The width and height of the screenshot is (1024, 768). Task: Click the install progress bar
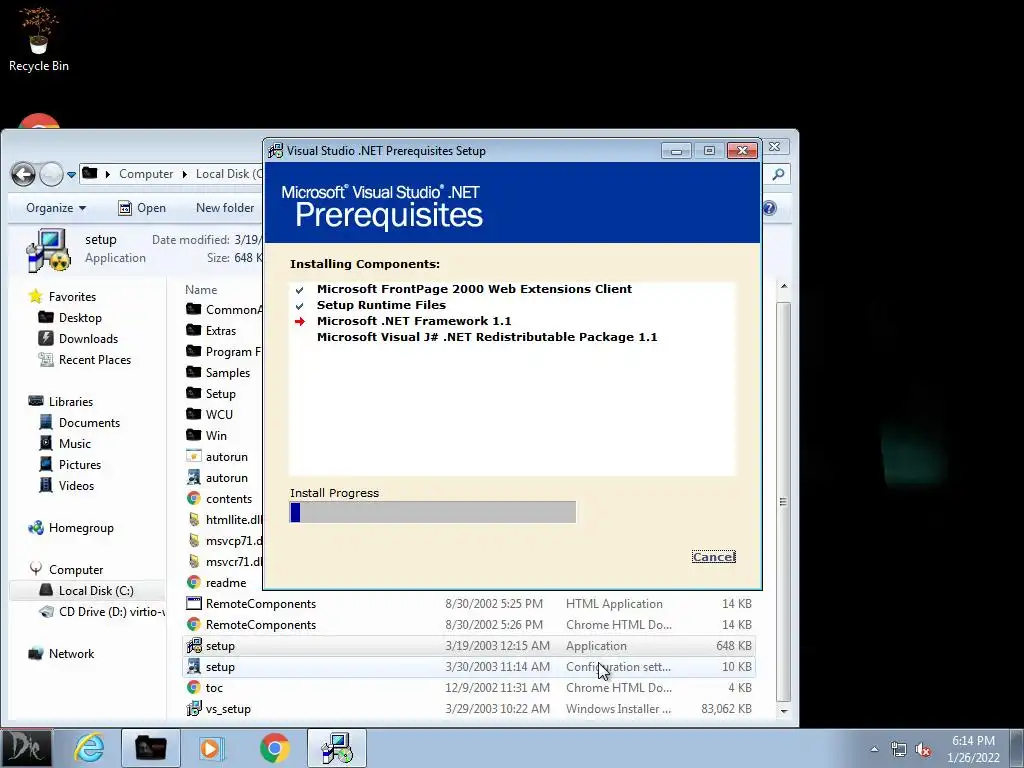click(433, 512)
